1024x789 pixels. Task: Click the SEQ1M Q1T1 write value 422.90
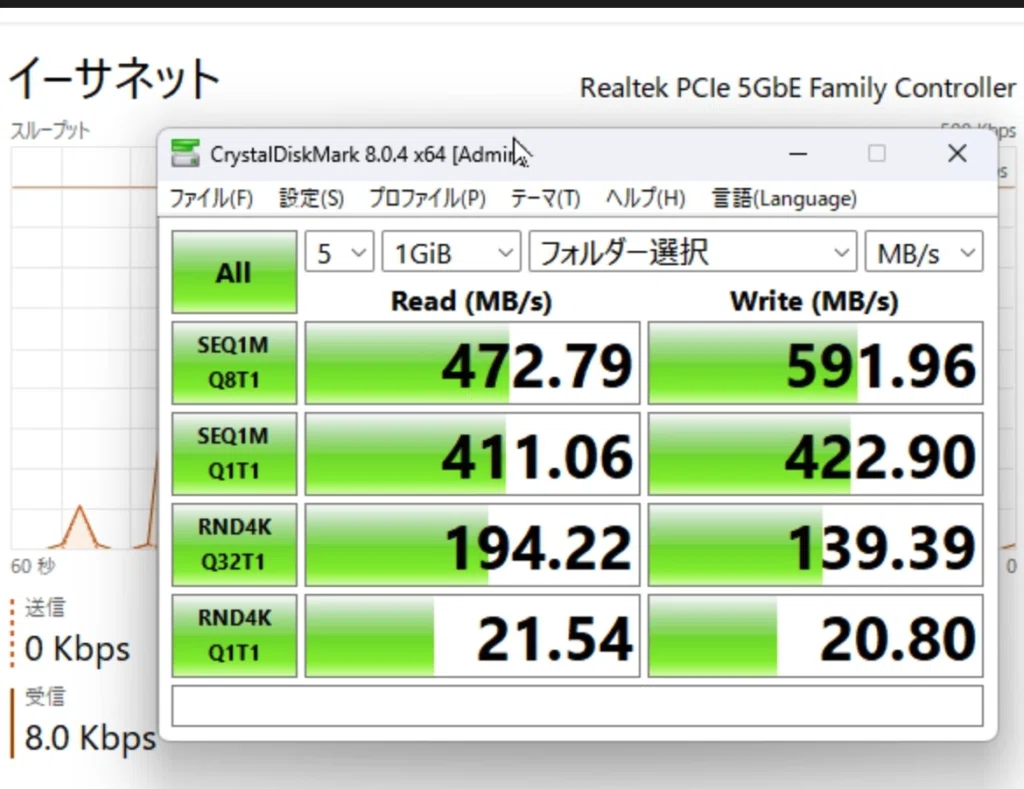(815, 454)
